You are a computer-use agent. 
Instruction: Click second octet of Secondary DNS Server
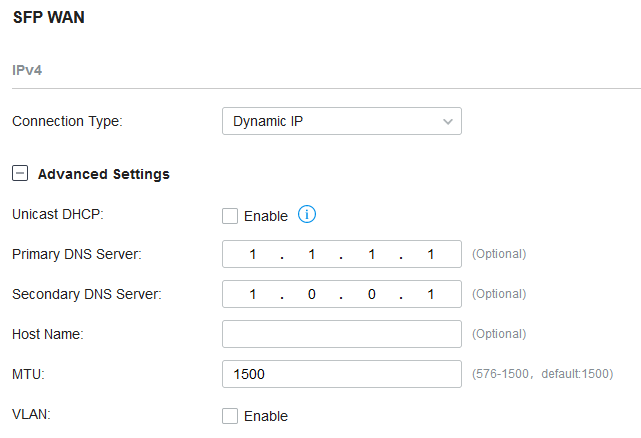(x=312, y=294)
